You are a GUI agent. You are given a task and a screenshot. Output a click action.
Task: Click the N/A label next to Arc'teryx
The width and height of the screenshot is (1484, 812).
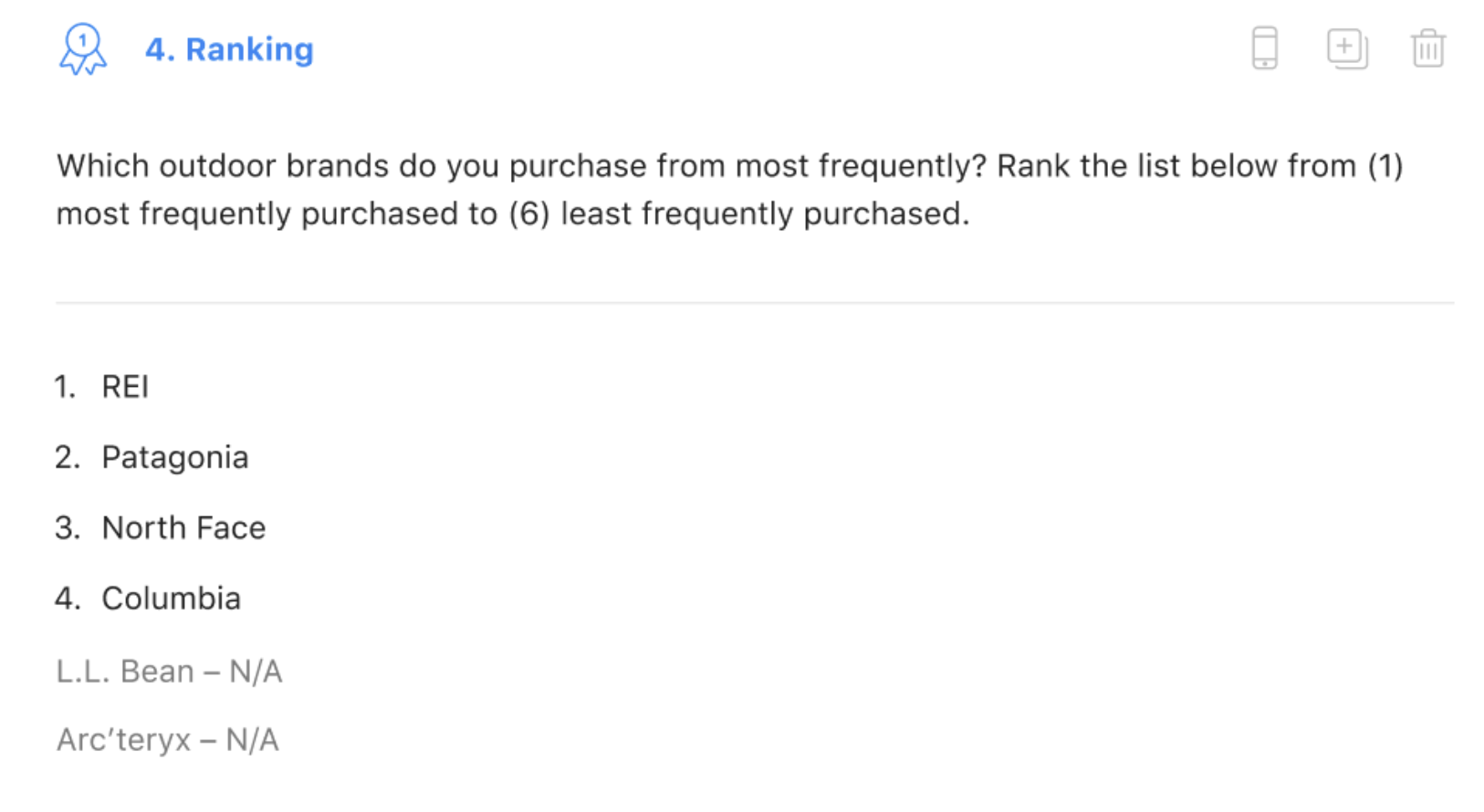click(253, 740)
